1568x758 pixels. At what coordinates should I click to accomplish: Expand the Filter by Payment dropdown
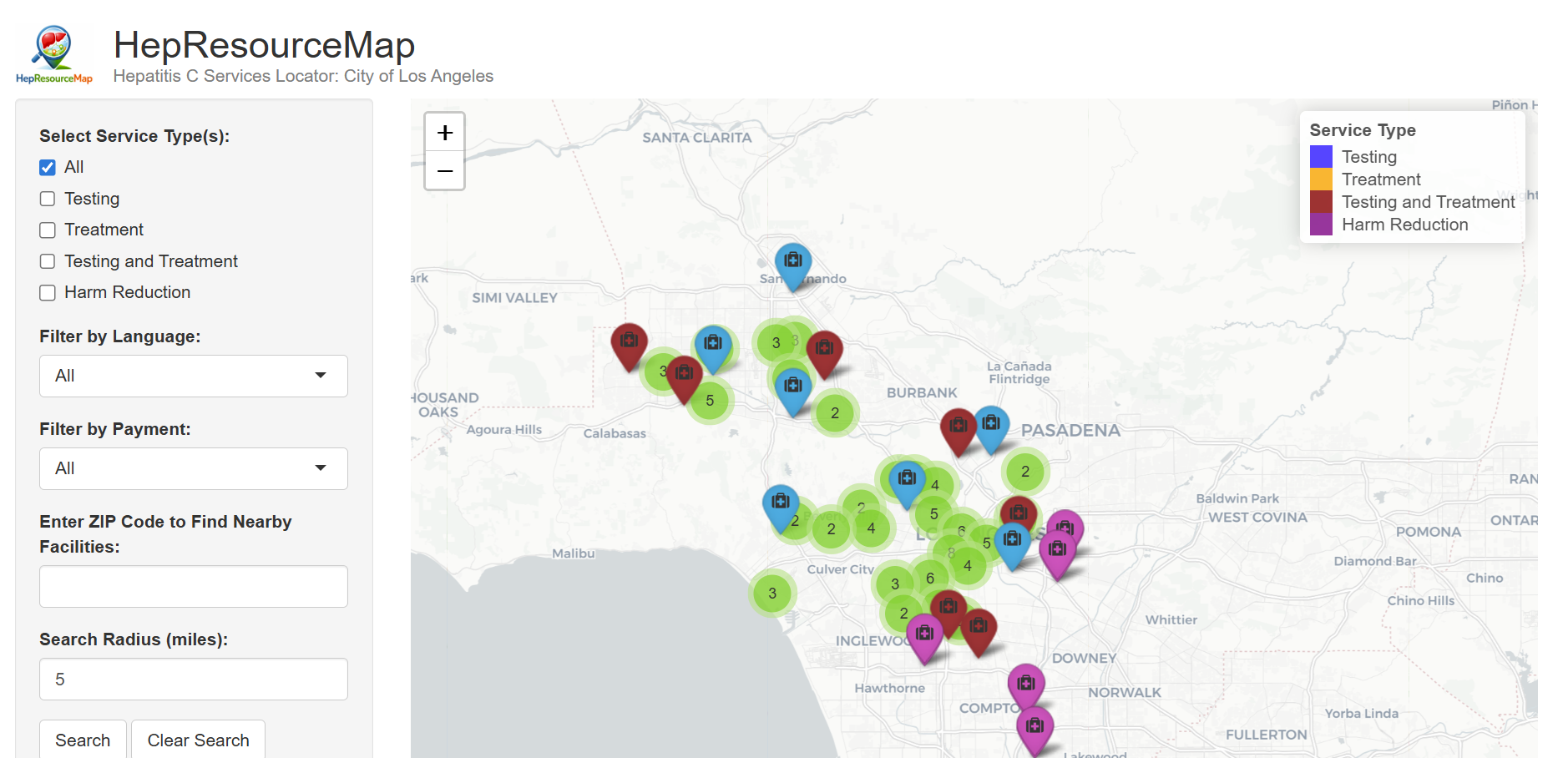[x=193, y=469]
